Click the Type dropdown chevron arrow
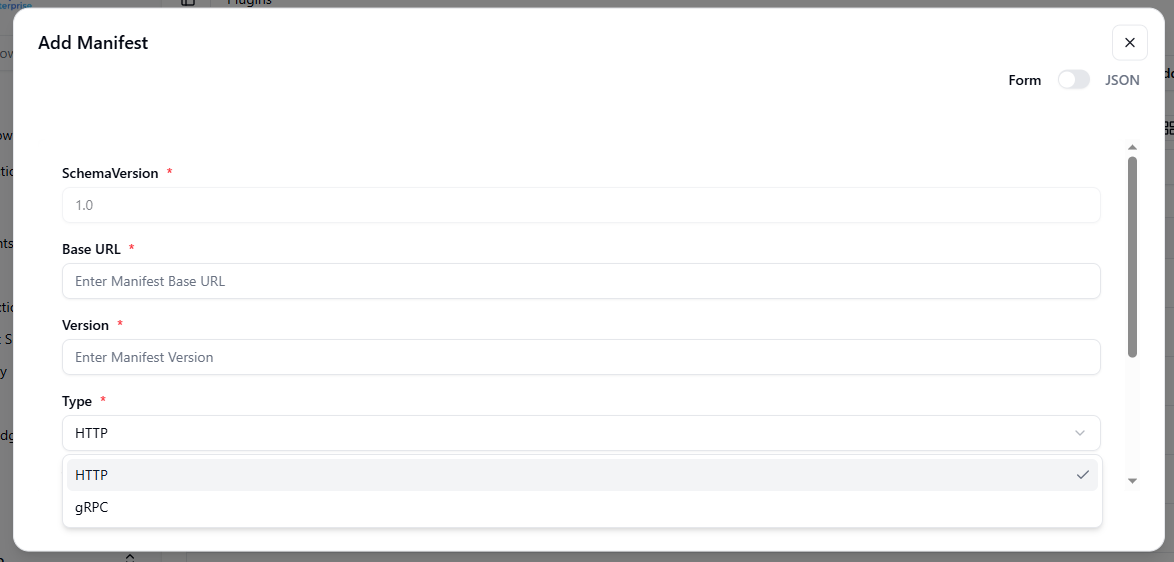The width and height of the screenshot is (1174, 562). pos(1080,433)
